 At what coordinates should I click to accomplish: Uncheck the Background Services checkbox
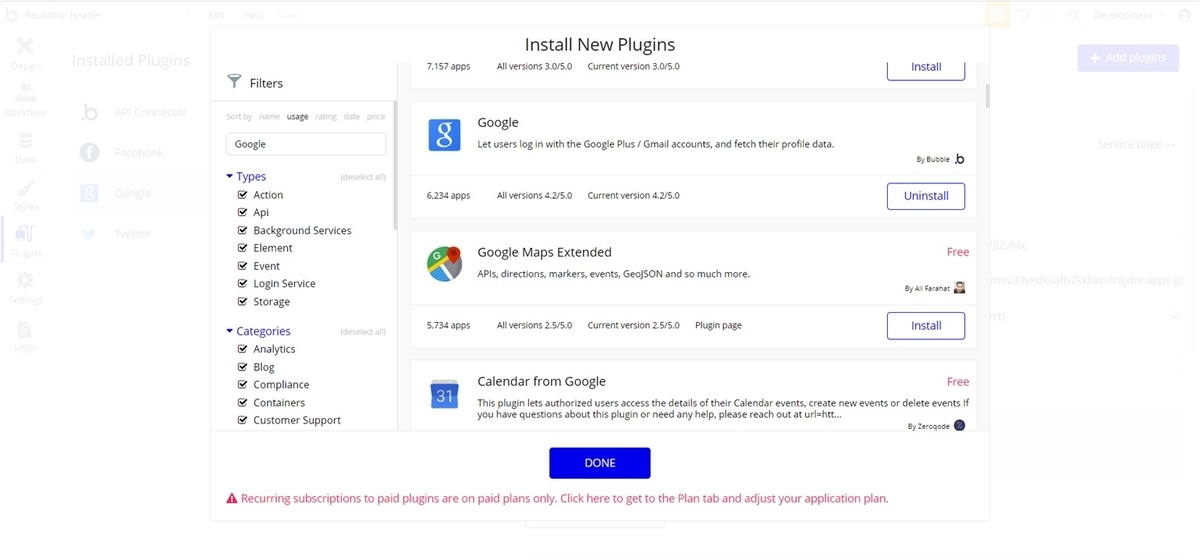[x=242, y=230]
